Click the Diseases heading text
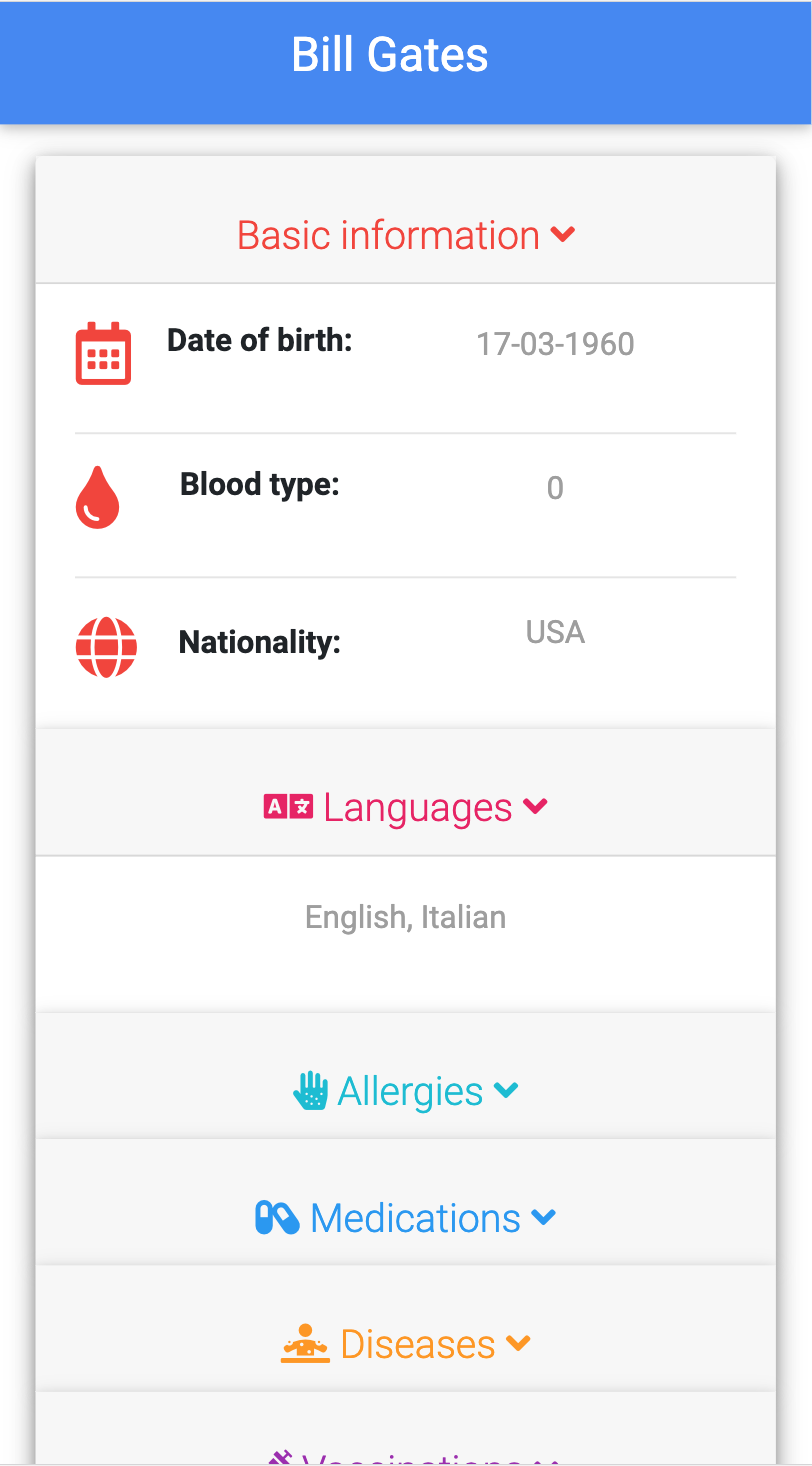The width and height of the screenshot is (812, 1466). (x=418, y=1345)
